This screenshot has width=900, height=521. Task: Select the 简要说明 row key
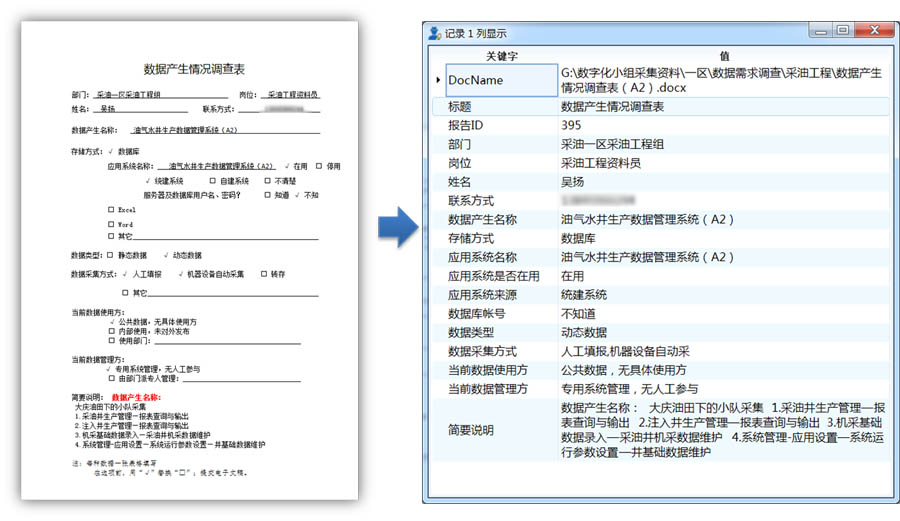click(x=471, y=430)
